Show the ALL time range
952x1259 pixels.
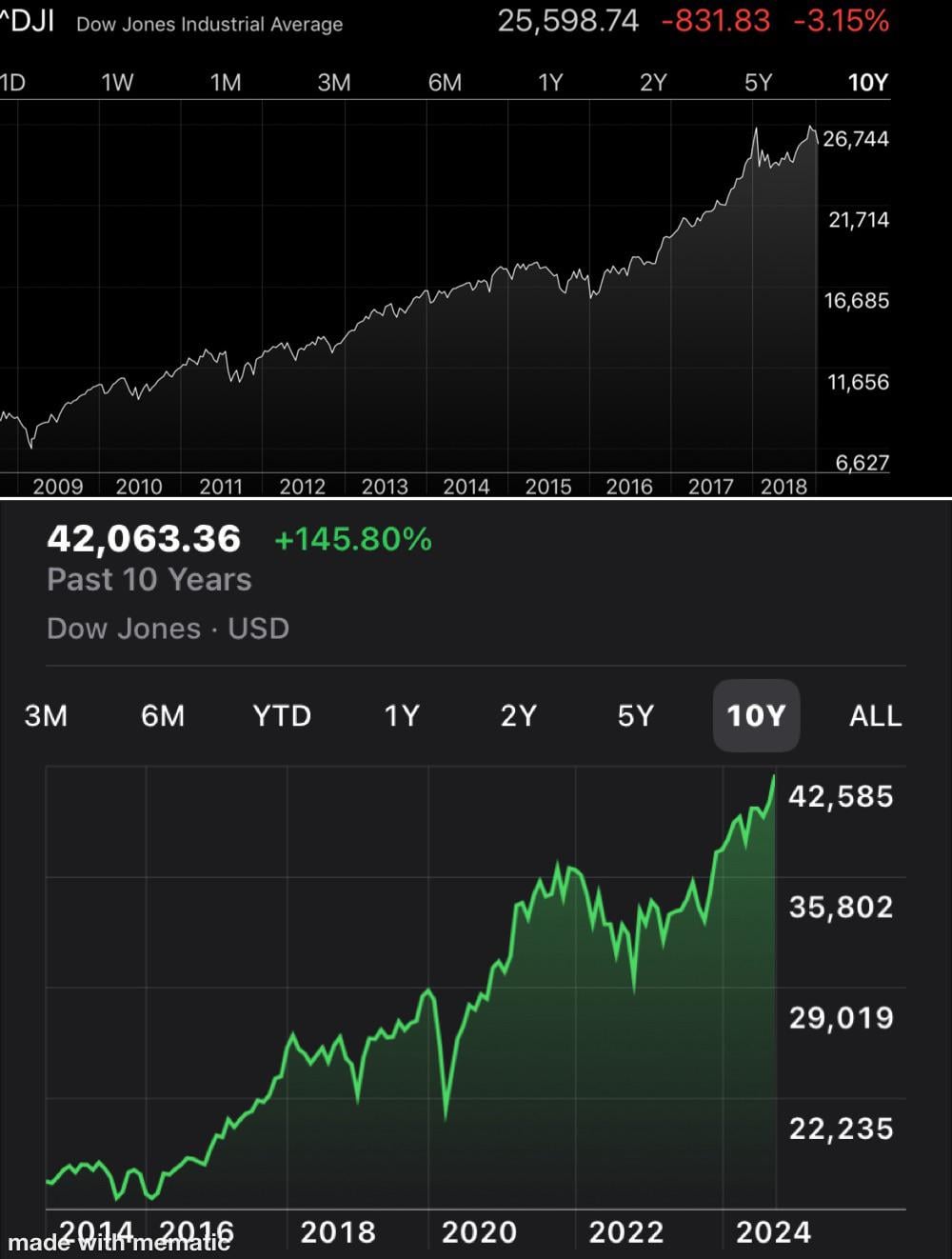click(875, 715)
